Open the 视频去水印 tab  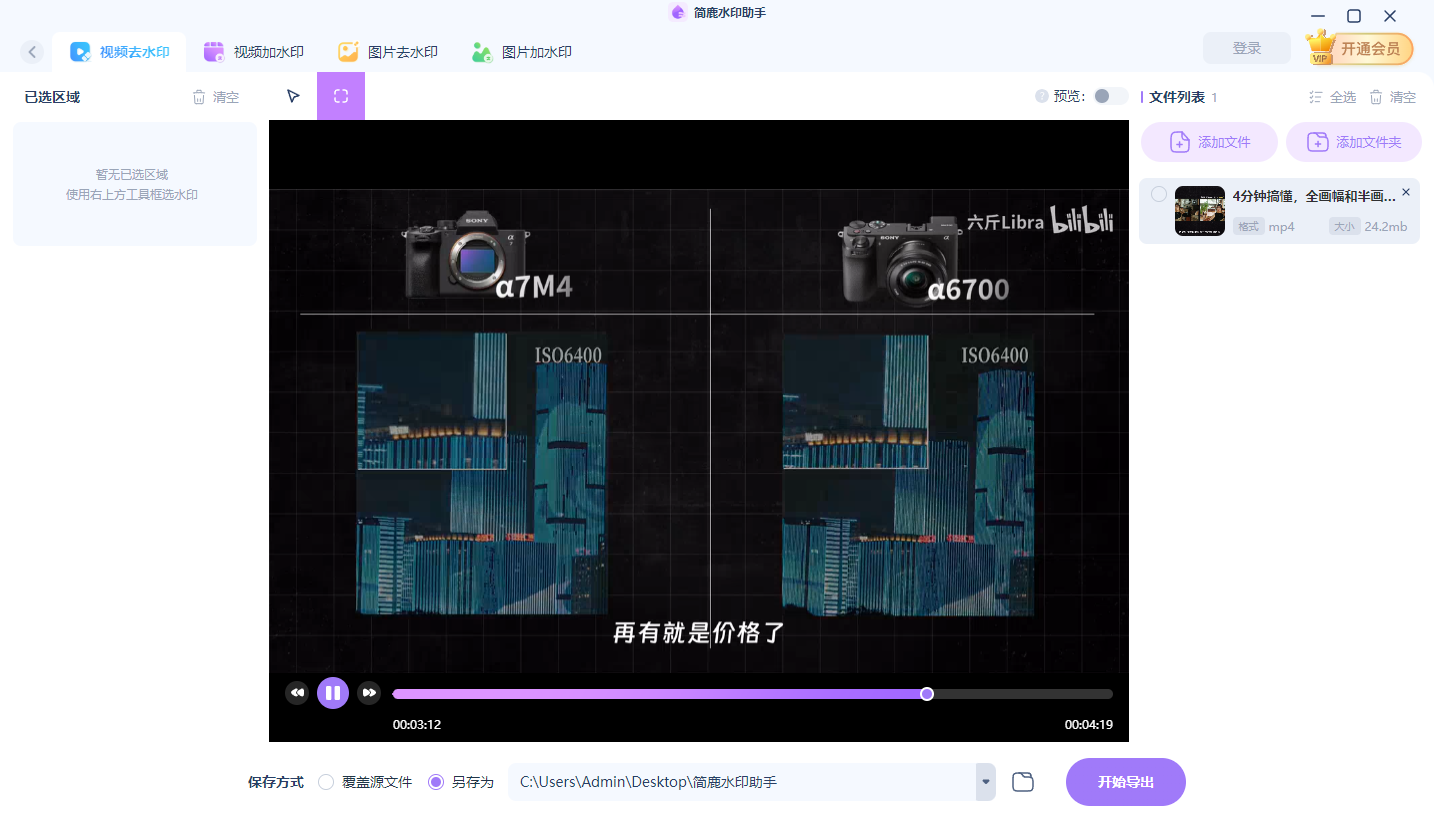coord(120,52)
